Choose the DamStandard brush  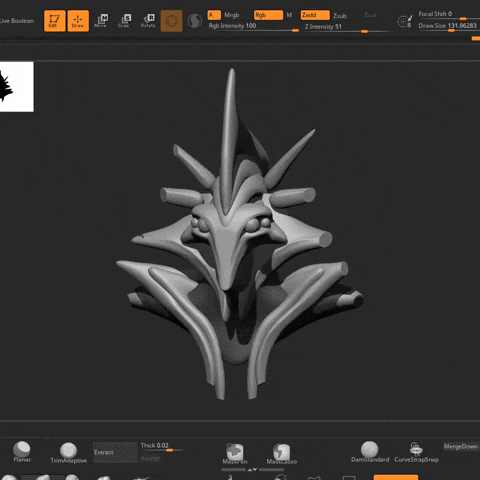(370, 452)
